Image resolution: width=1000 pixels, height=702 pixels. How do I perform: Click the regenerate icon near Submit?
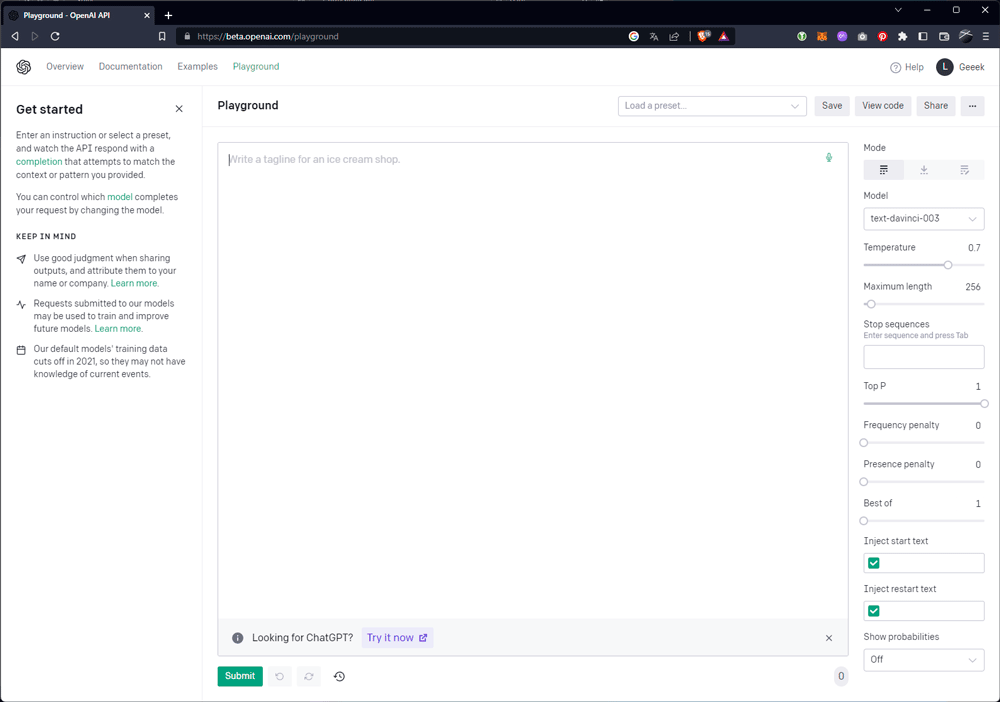coord(309,676)
